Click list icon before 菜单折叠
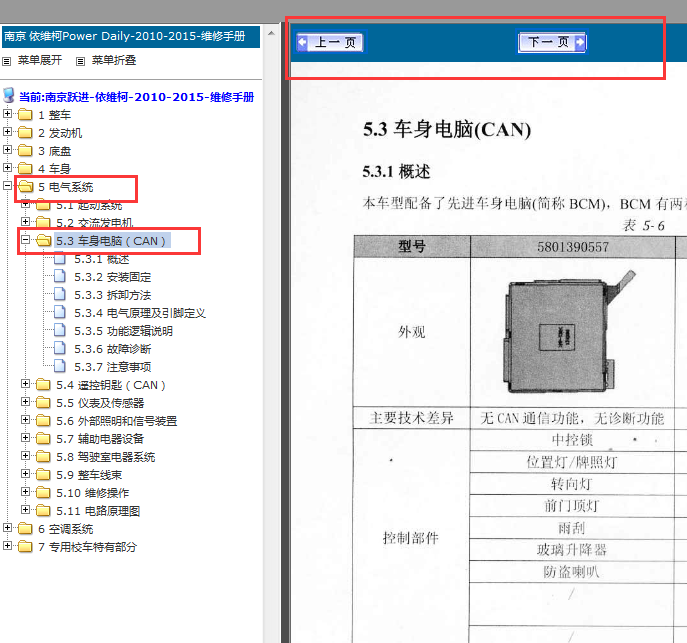The width and height of the screenshot is (687, 643). [x=80, y=61]
